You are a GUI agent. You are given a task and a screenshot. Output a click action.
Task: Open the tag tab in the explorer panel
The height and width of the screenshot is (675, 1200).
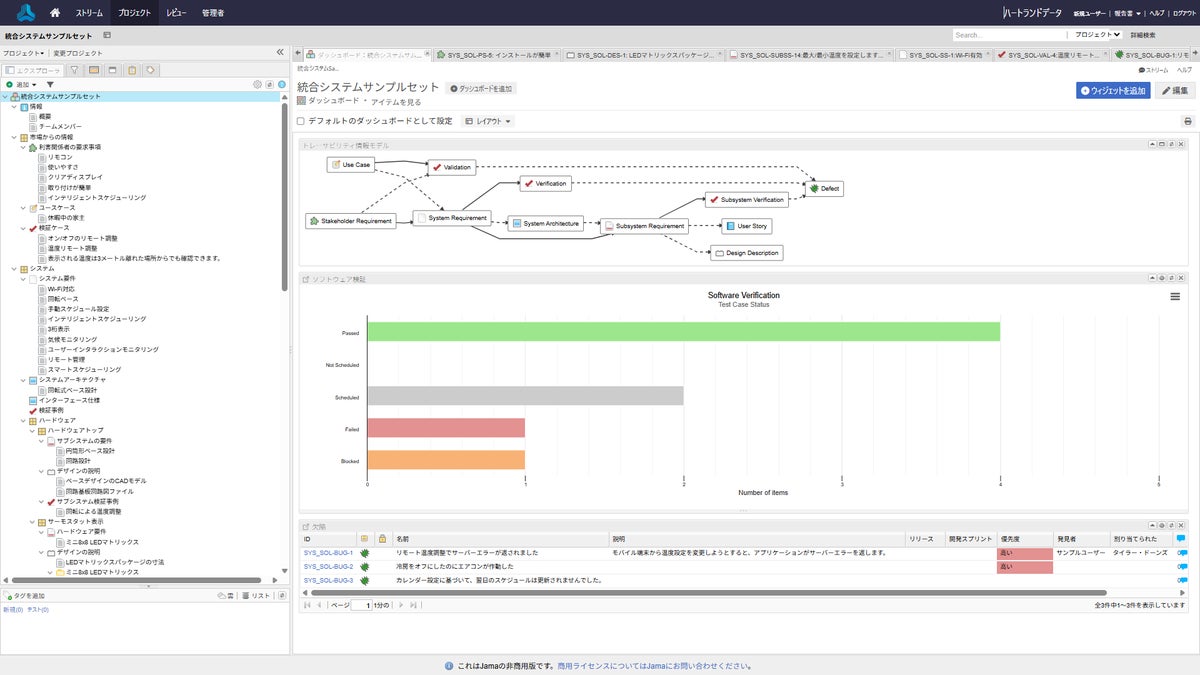pyautogui.click(x=149, y=70)
